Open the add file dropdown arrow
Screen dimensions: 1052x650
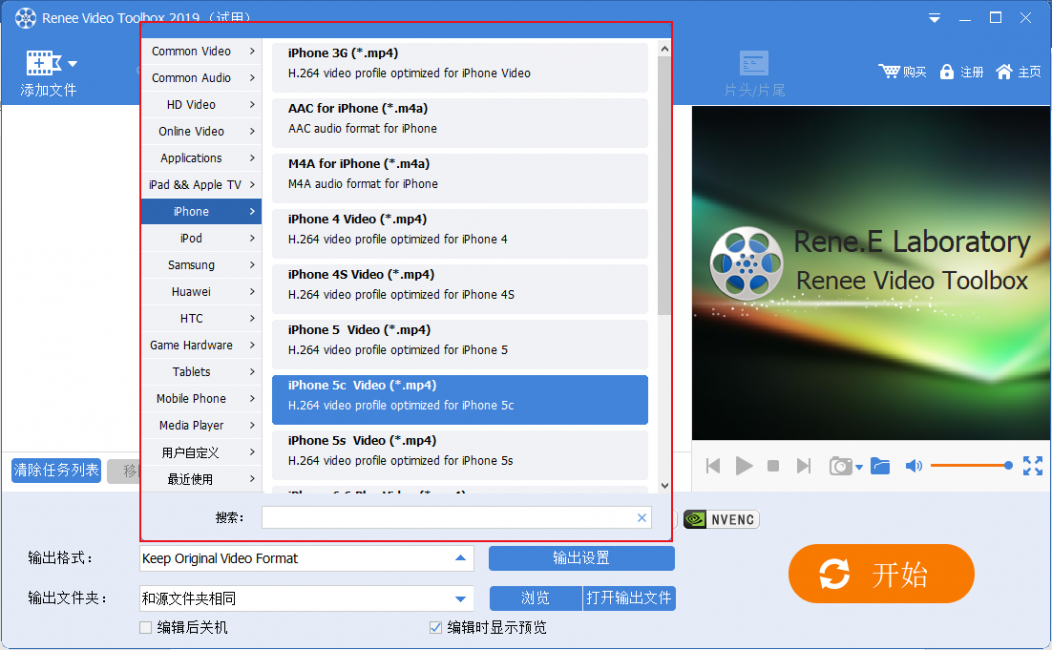tap(72, 64)
